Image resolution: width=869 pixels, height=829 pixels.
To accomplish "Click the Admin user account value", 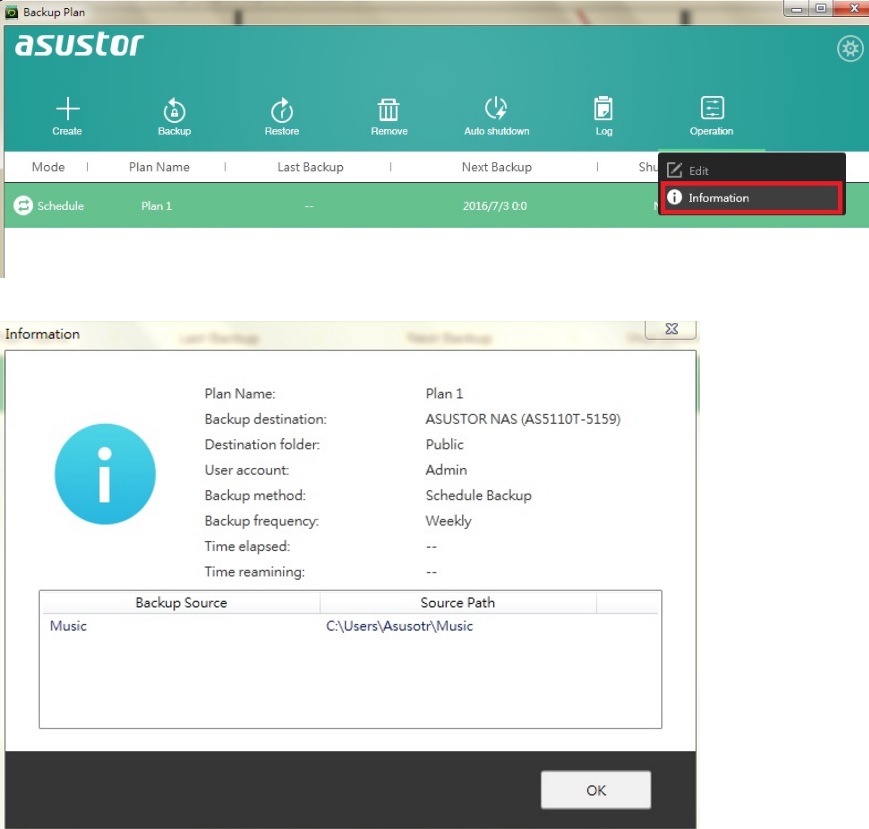I will tap(446, 470).
